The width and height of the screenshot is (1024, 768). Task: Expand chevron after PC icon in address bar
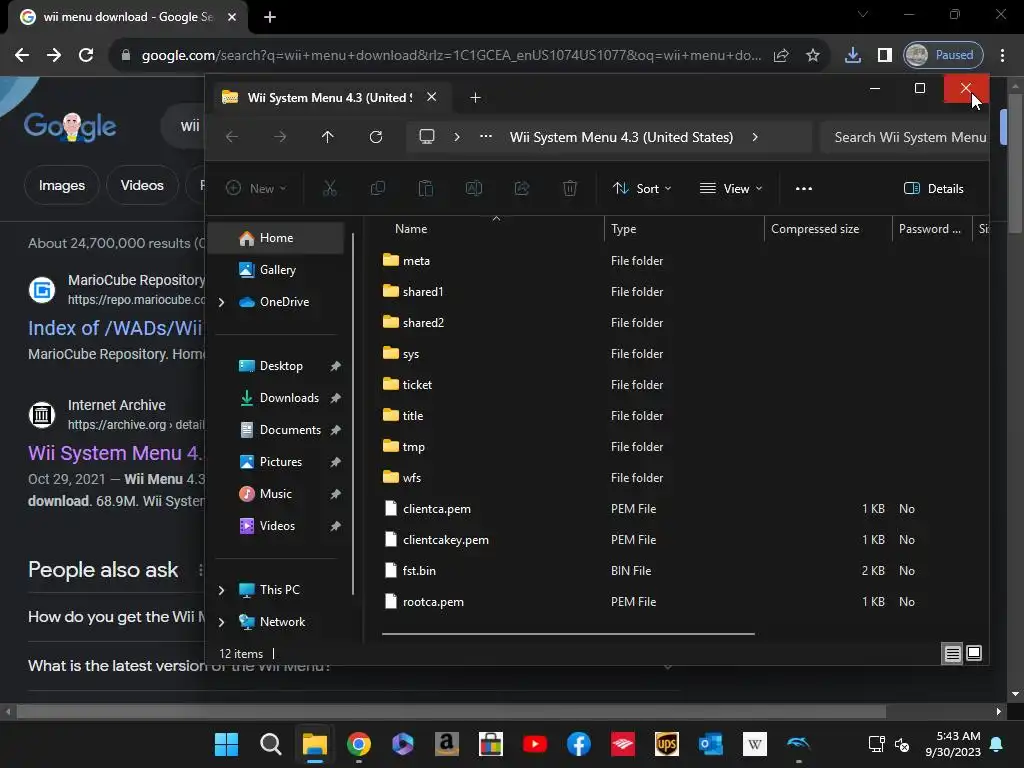point(456,137)
